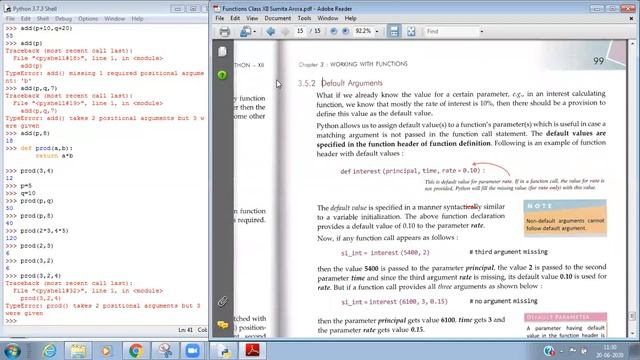
Task: Click 'si_int = interest(6100, 3, 0.15)' code line
Action: [394, 302]
